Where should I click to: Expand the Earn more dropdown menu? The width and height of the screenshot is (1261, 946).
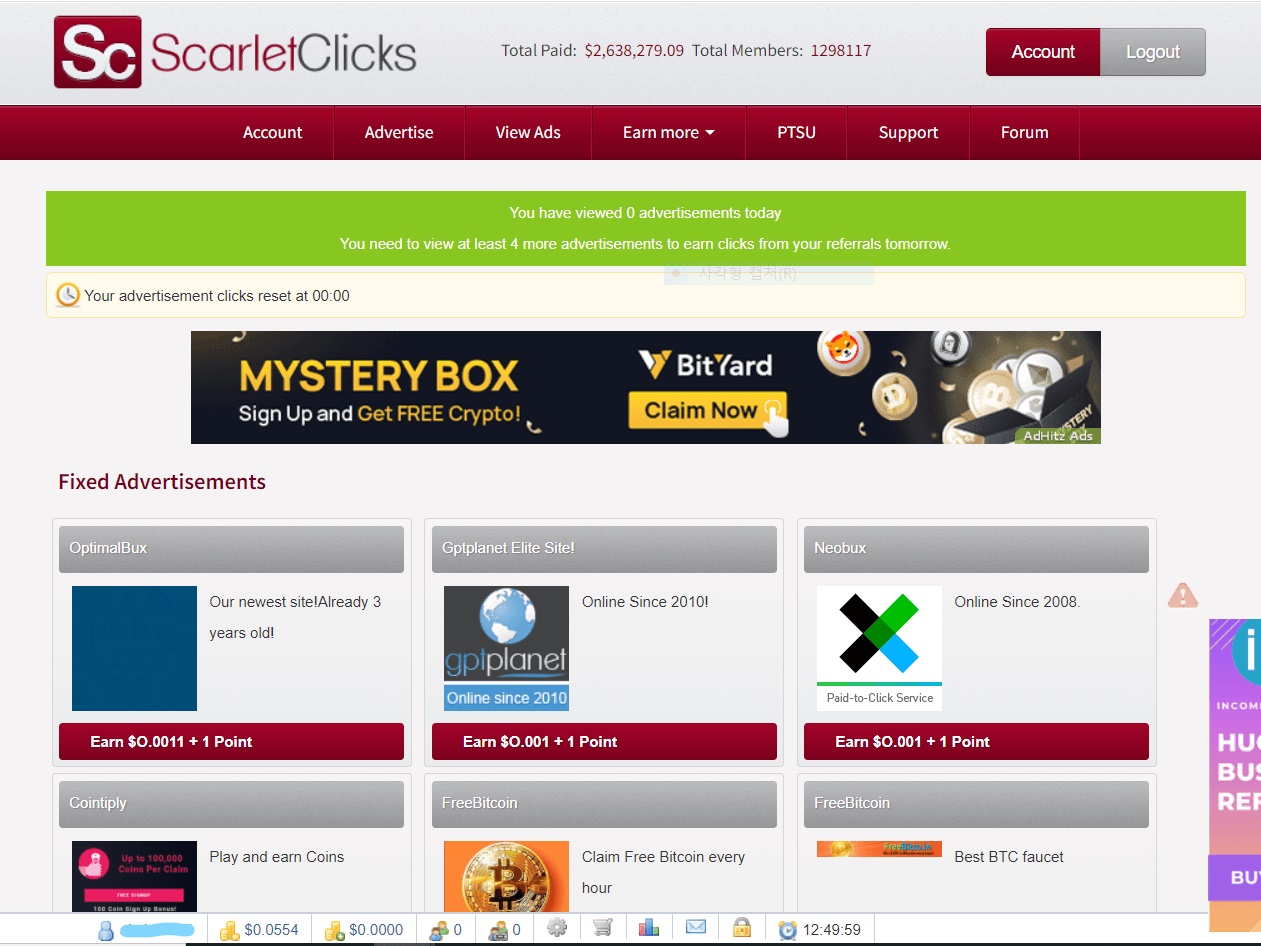click(x=668, y=133)
